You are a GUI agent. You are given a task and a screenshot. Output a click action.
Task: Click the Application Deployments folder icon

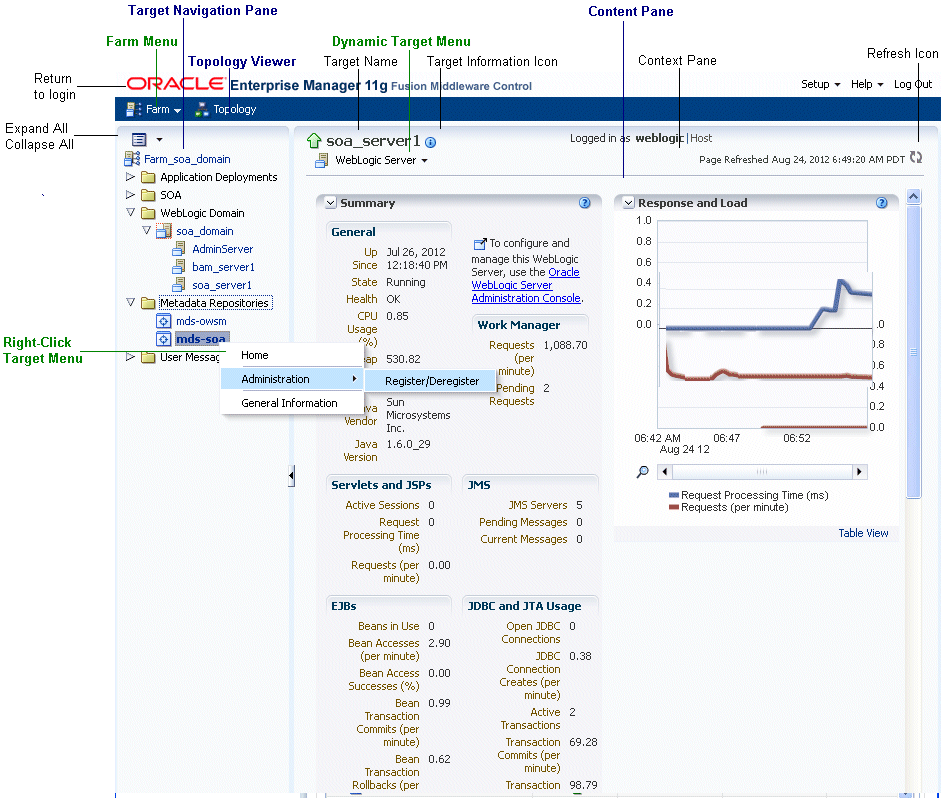(148, 177)
